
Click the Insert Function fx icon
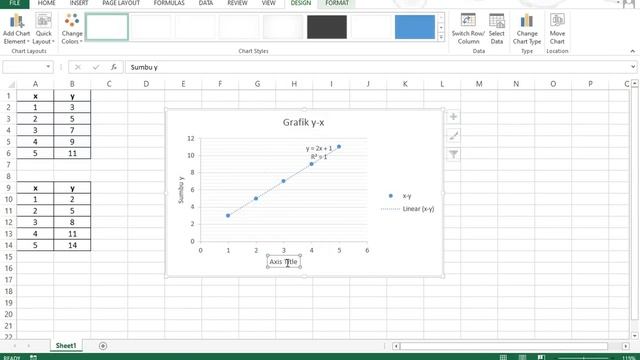[114, 67]
